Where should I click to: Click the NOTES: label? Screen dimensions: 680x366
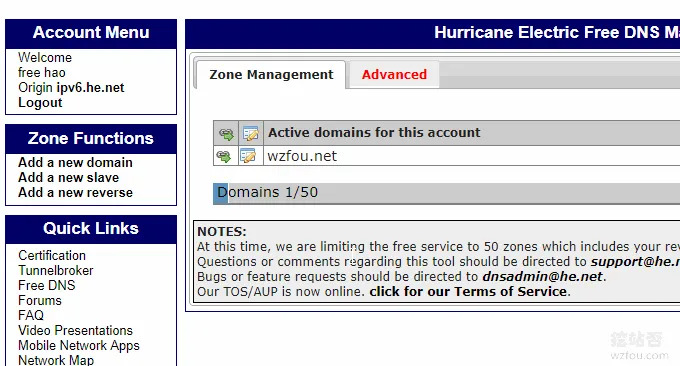[x=222, y=232]
